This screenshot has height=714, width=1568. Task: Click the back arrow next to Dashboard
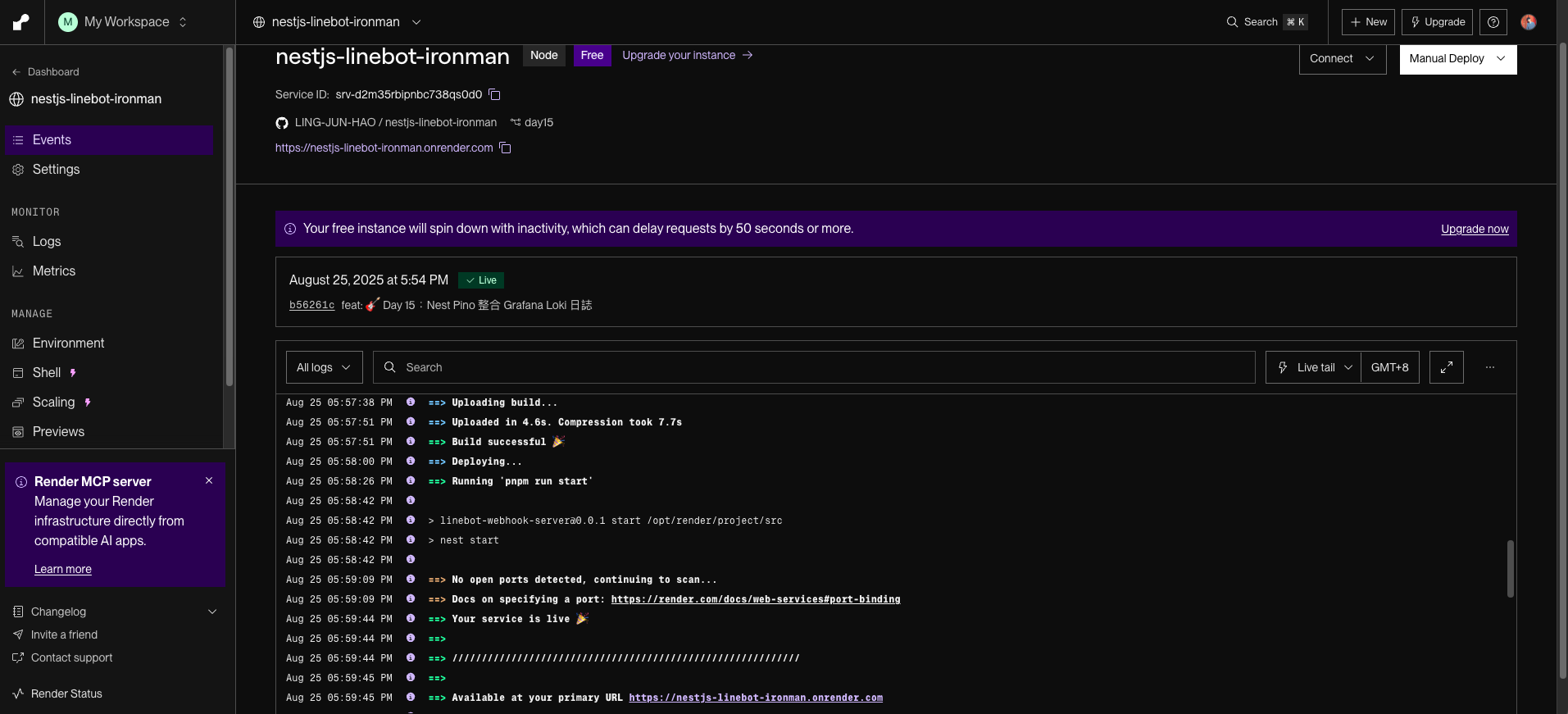[16, 72]
